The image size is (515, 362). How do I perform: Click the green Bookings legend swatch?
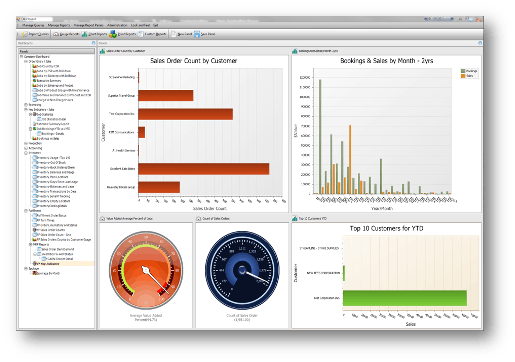click(x=463, y=71)
